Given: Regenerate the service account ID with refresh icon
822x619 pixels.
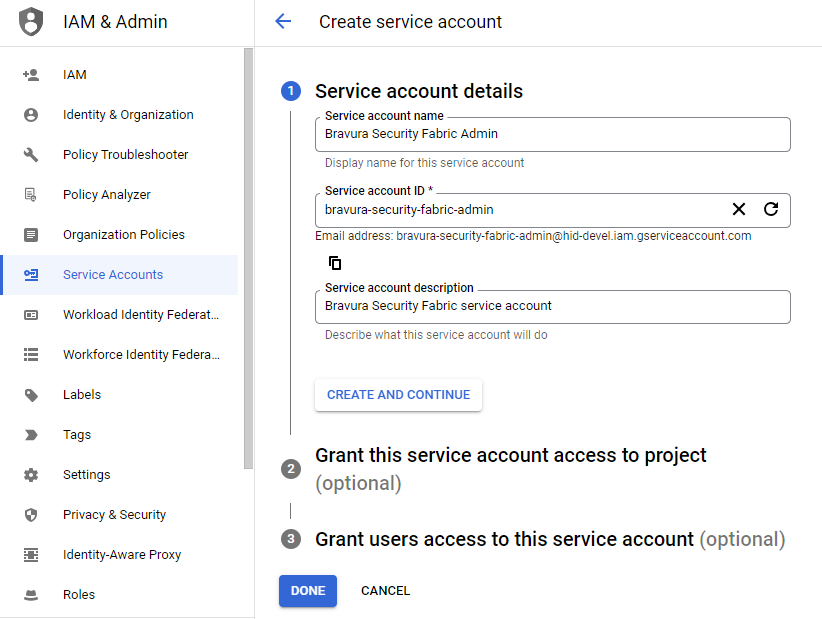Looking at the screenshot, I should click(x=770, y=209).
